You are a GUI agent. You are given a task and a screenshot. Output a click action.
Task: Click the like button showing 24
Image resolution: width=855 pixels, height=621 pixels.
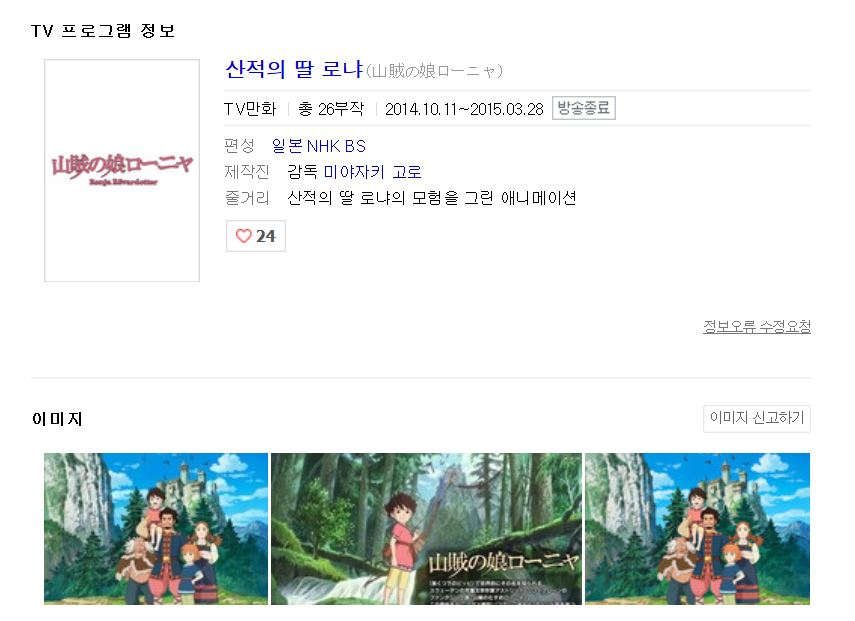(256, 236)
